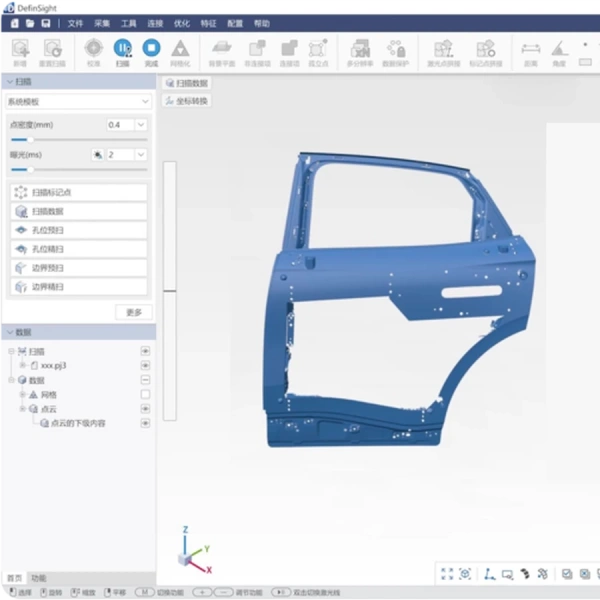Click the 数据保护 data protection icon
This screenshot has height=600, width=600.
(396, 49)
